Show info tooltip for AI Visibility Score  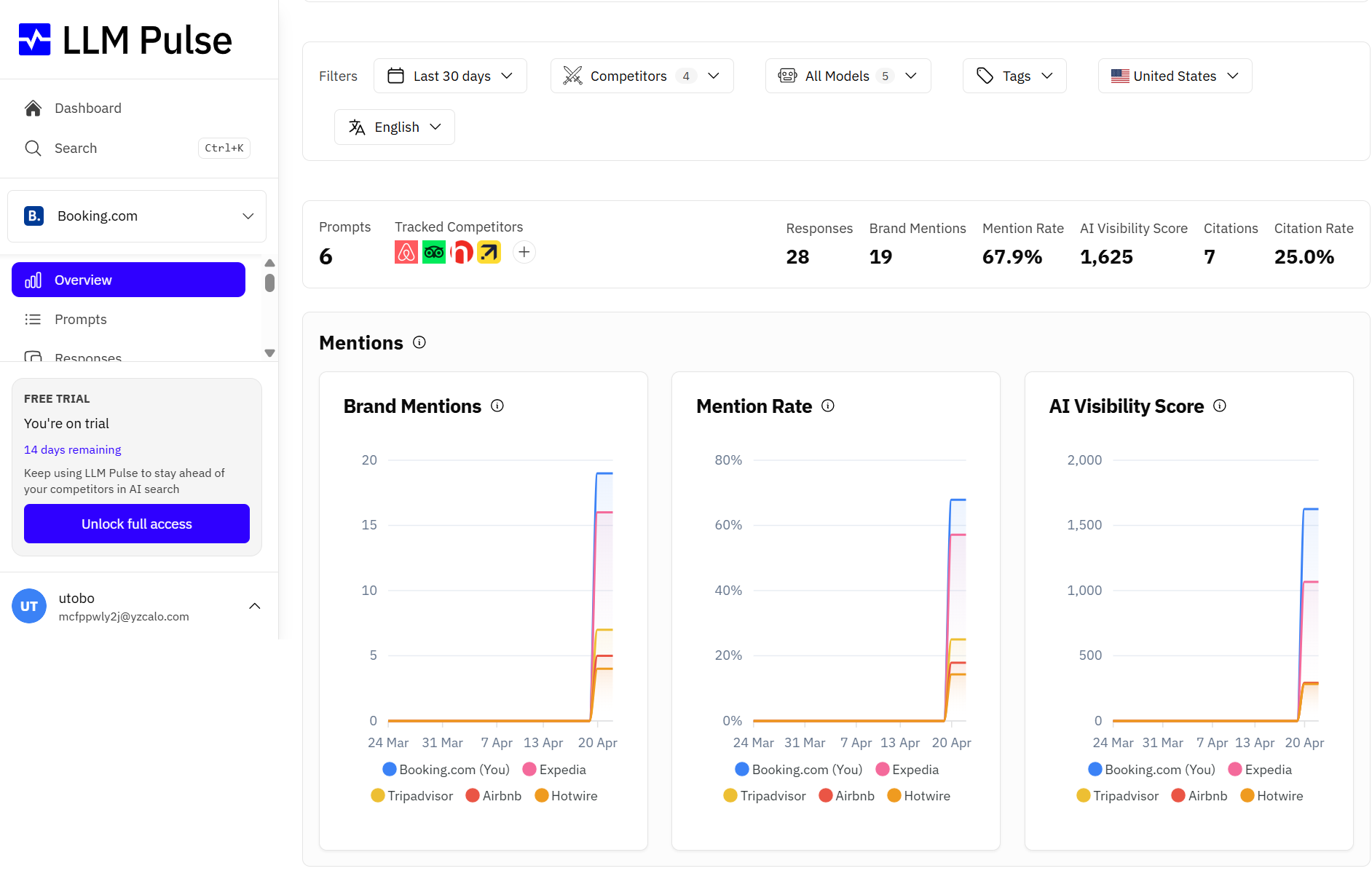click(x=1220, y=406)
